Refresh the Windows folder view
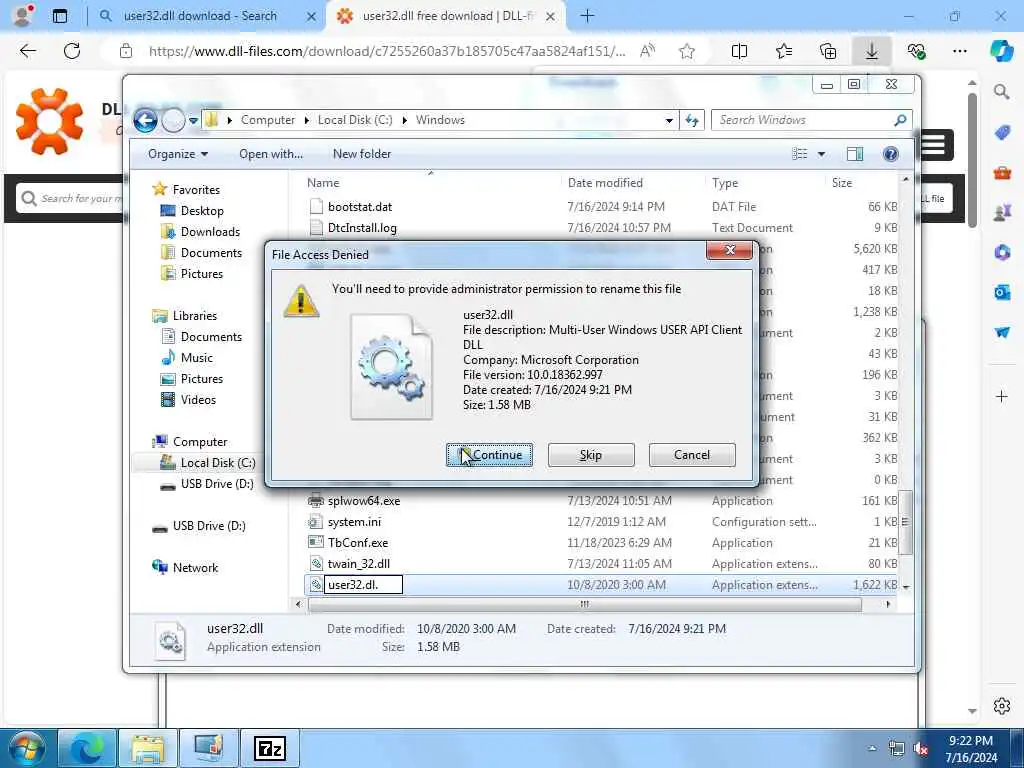The width and height of the screenshot is (1024, 768). click(692, 120)
